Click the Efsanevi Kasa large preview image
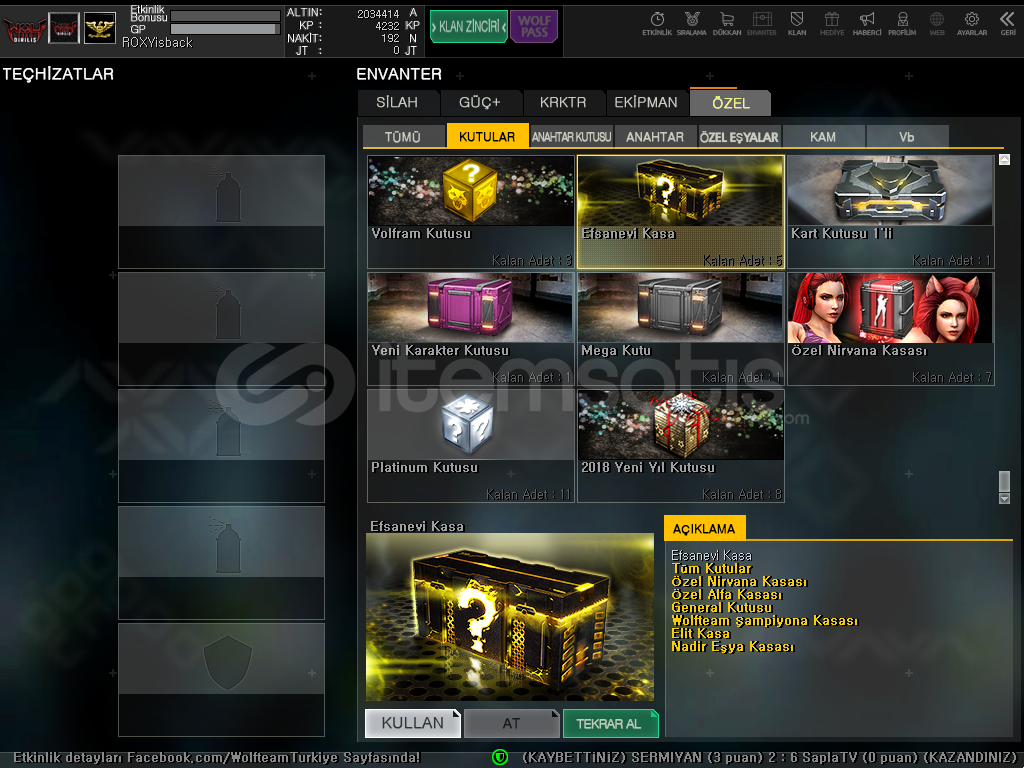 (509, 617)
